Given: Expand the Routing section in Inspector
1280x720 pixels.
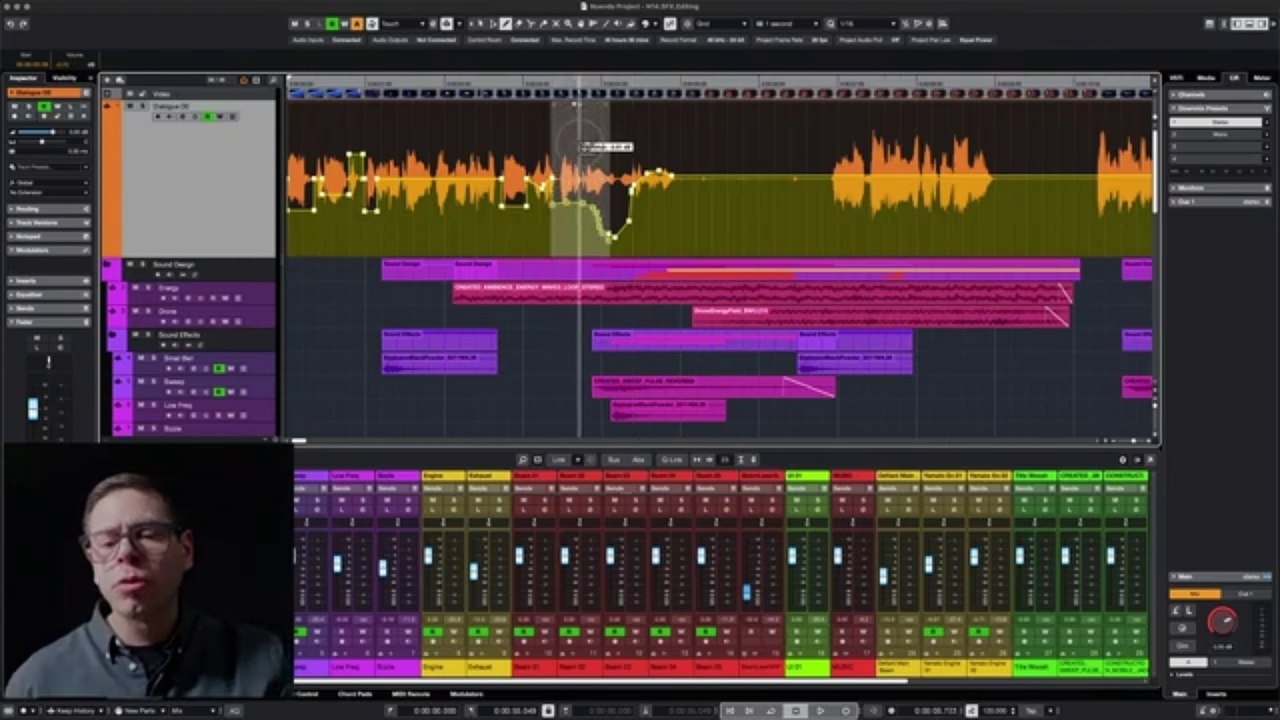Looking at the screenshot, I should click(x=49, y=209).
